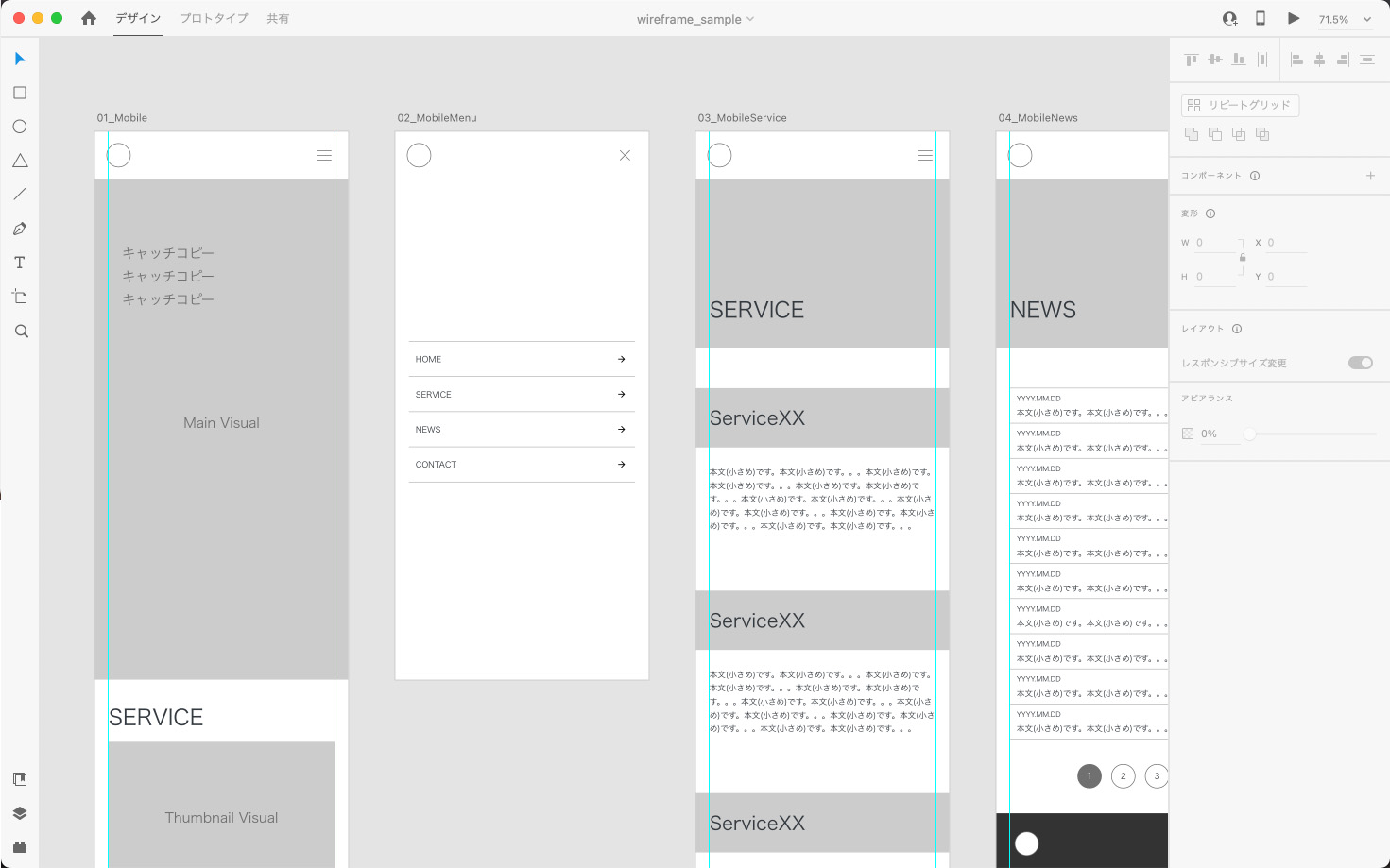Click align middle vertically icon
Screen dimensions: 1390x868
[1214, 60]
